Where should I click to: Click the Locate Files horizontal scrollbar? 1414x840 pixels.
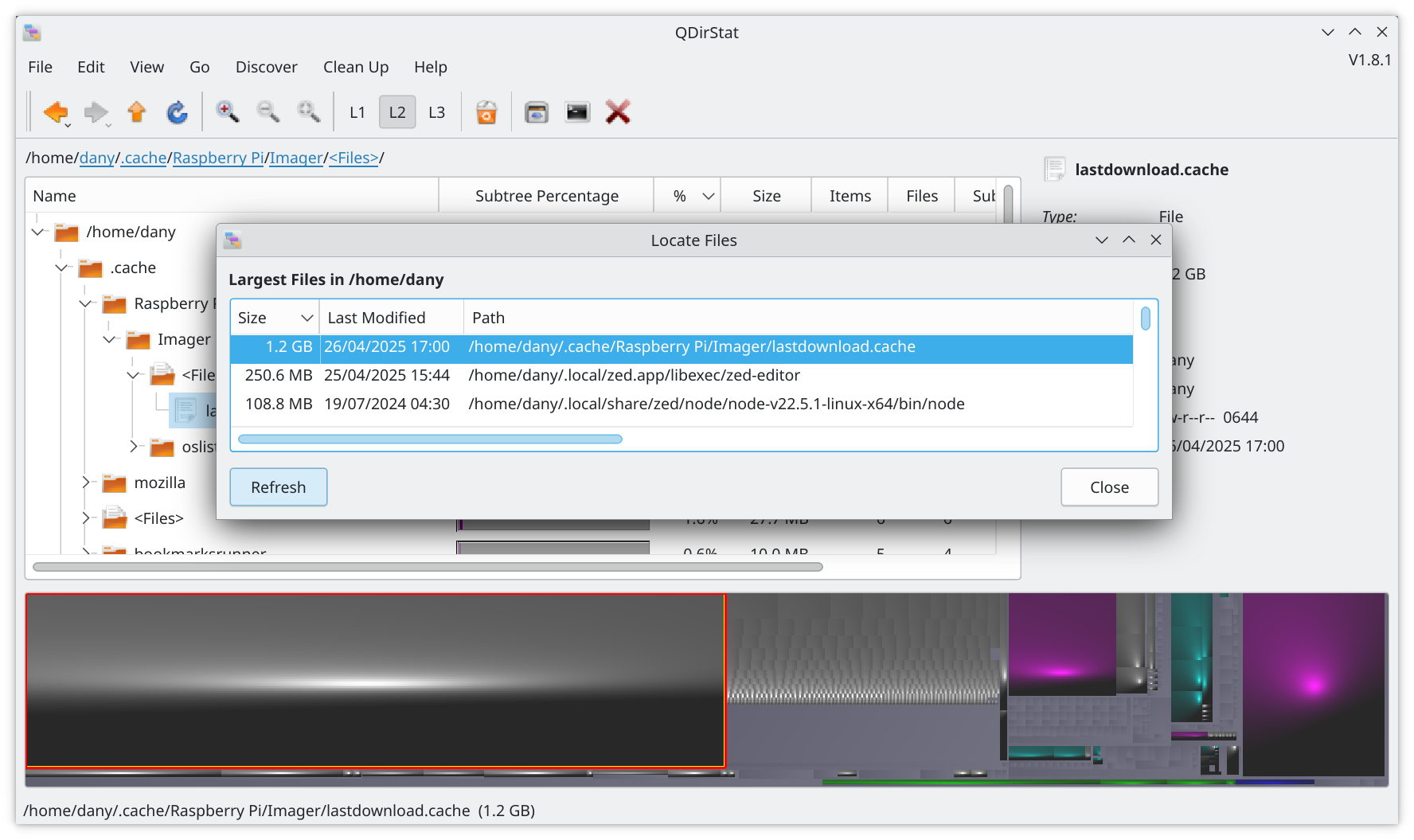pyautogui.click(x=430, y=440)
